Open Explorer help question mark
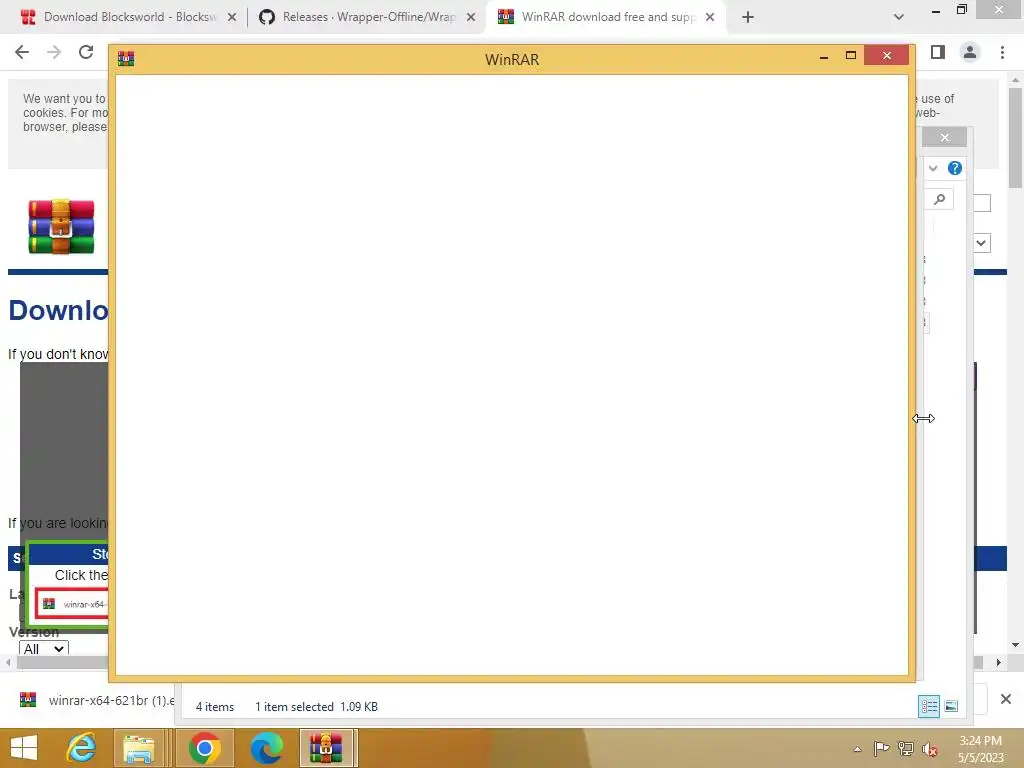The width and height of the screenshot is (1024, 768). [x=955, y=168]
